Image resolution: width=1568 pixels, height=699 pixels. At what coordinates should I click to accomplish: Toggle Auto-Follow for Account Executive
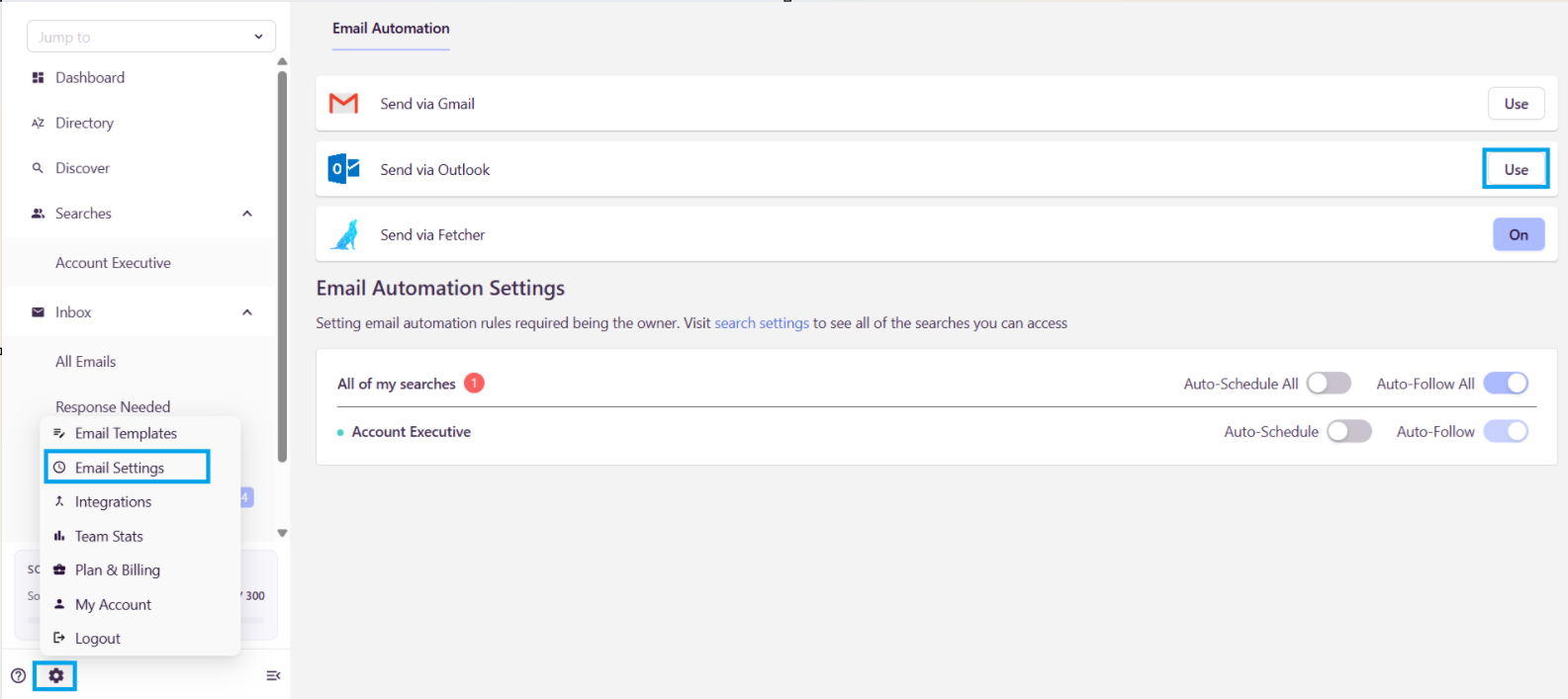click(1506, 431)
